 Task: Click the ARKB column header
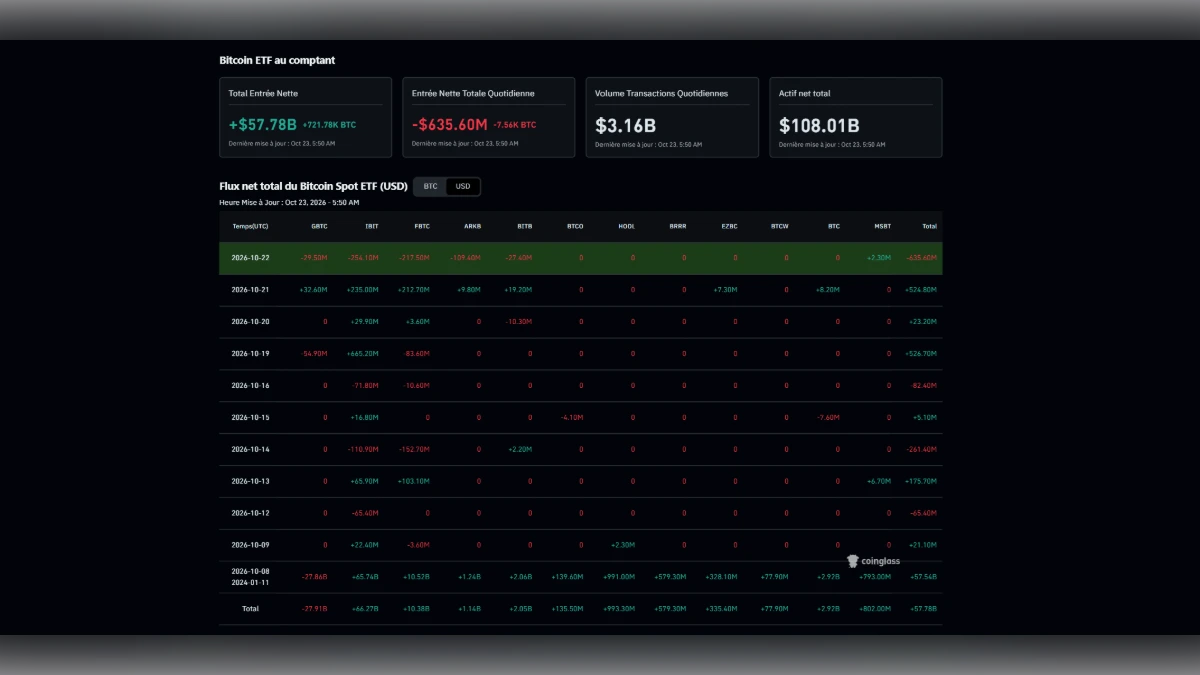point(473,226)
